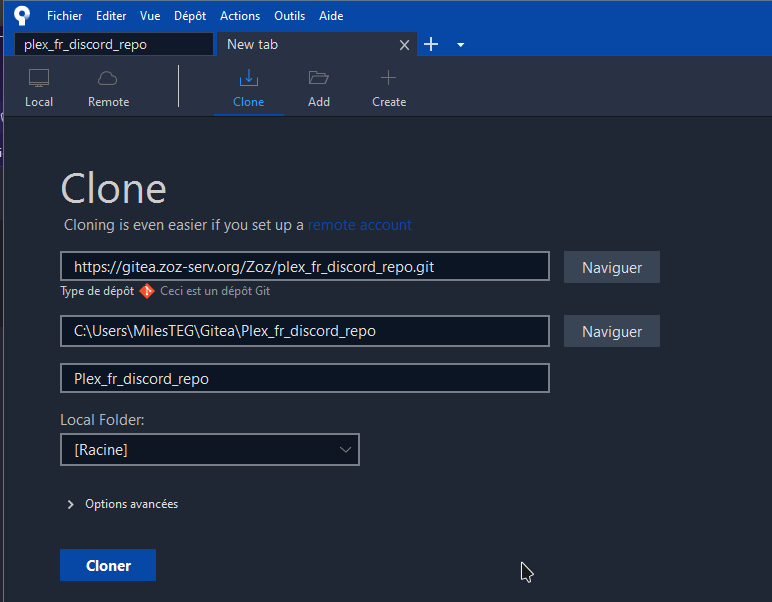Click the destination path input field
The image size is (772, 602).
point(305,331)
